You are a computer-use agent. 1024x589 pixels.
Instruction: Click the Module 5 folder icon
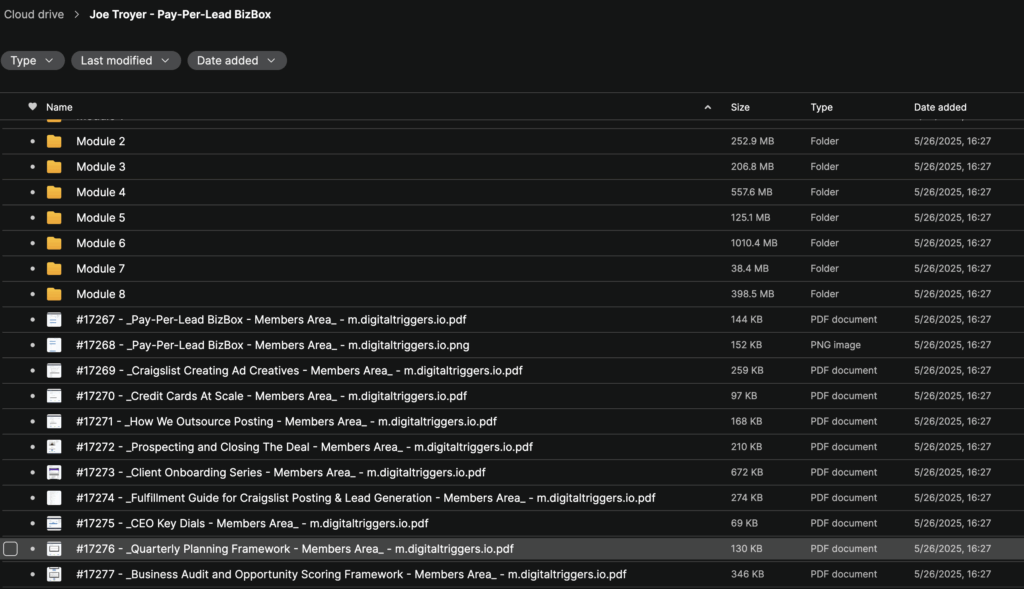54,217
